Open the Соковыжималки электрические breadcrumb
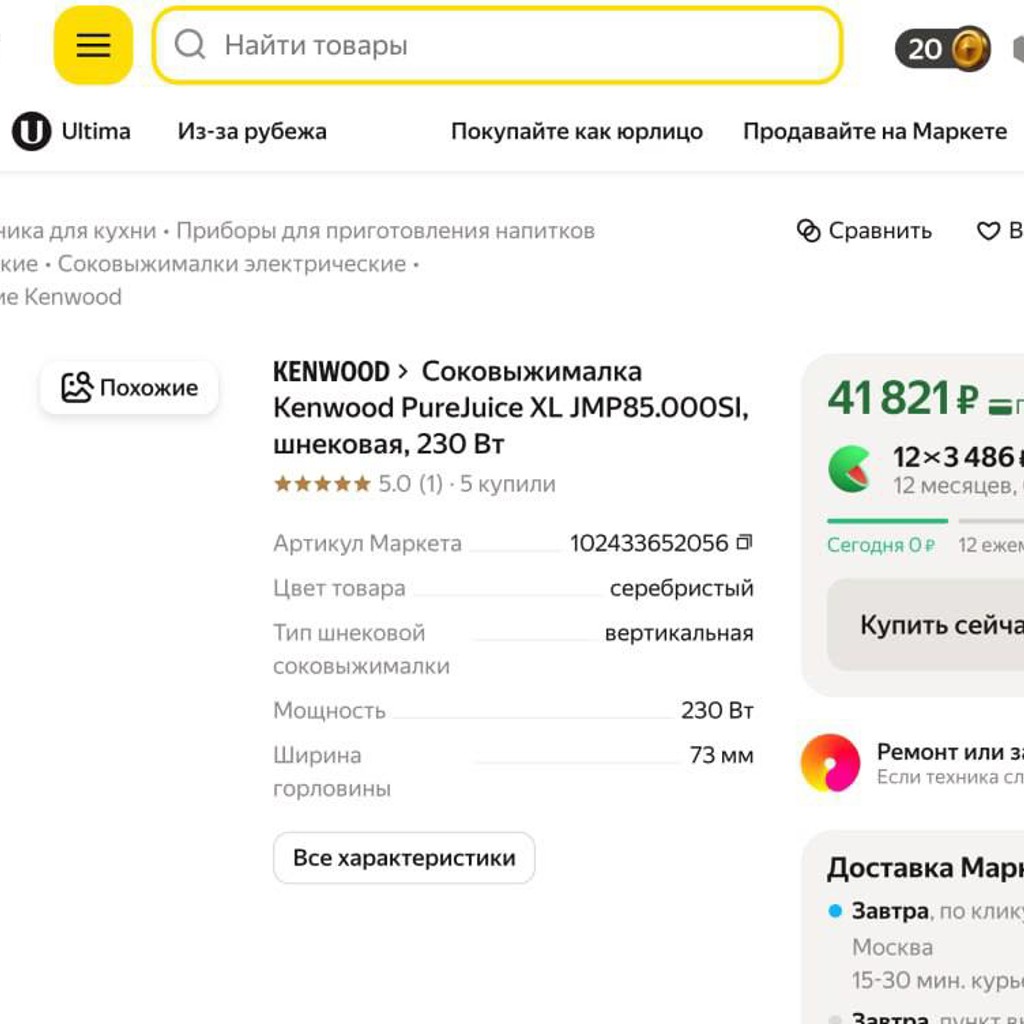This screenshot has height=1024, width=1024. (232, 264)
